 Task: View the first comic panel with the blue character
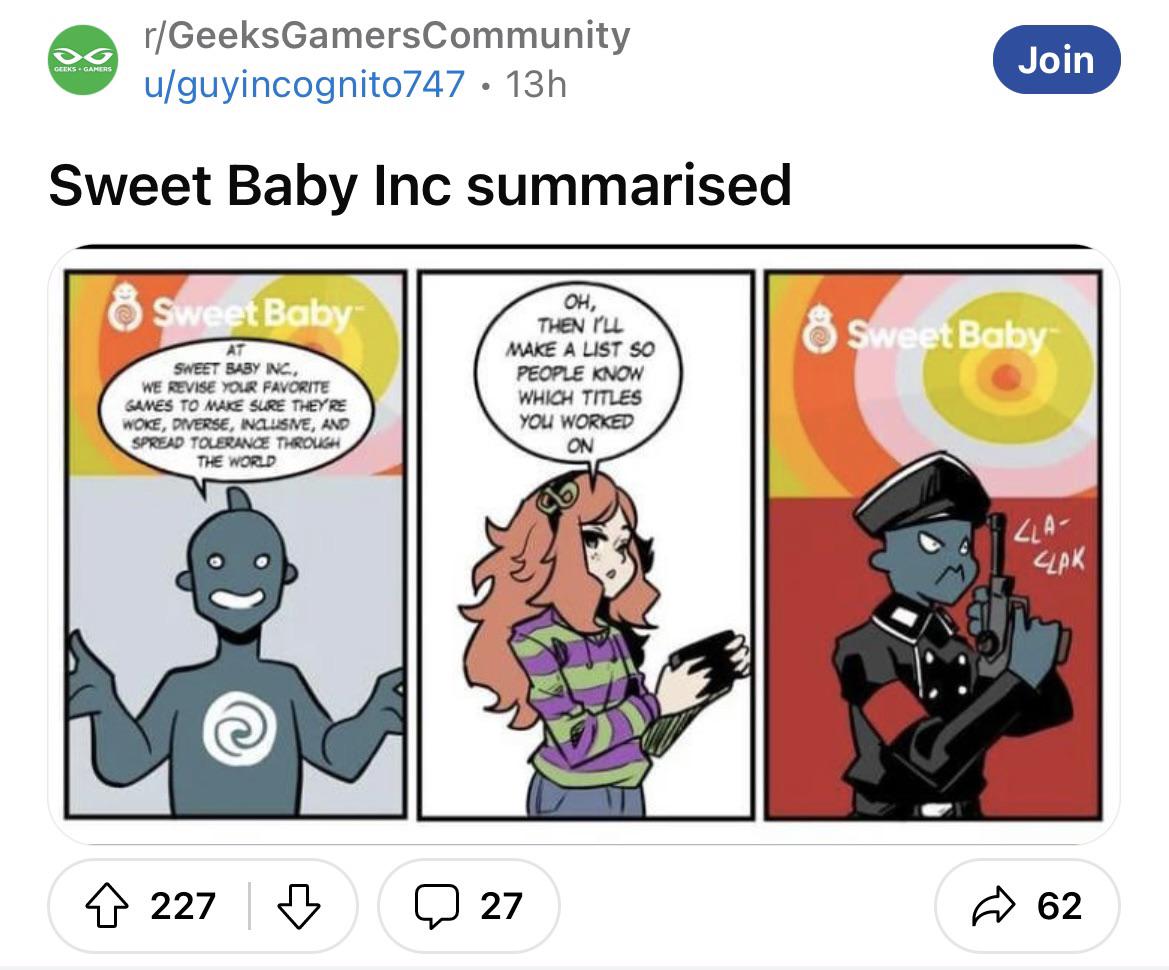(x=236, y=544)
